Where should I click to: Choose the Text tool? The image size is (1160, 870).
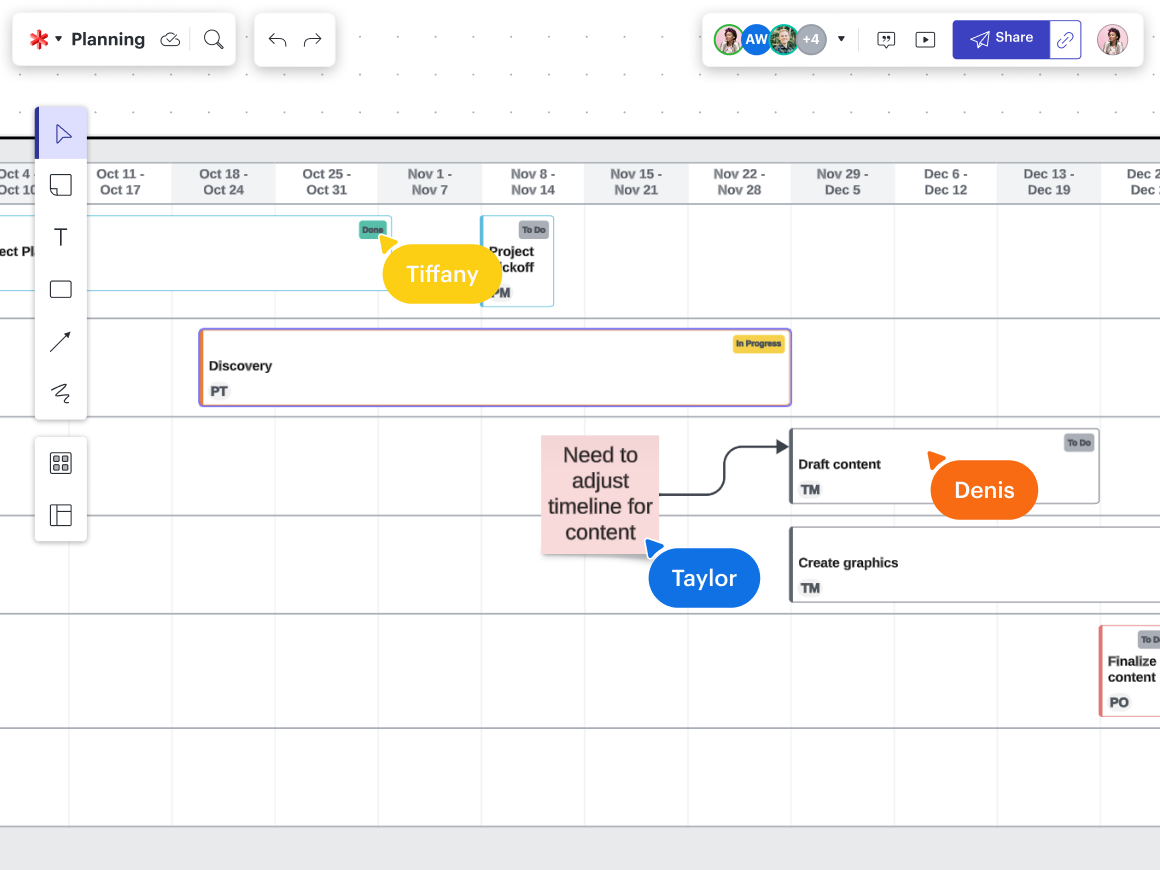(x=61, y=237)
